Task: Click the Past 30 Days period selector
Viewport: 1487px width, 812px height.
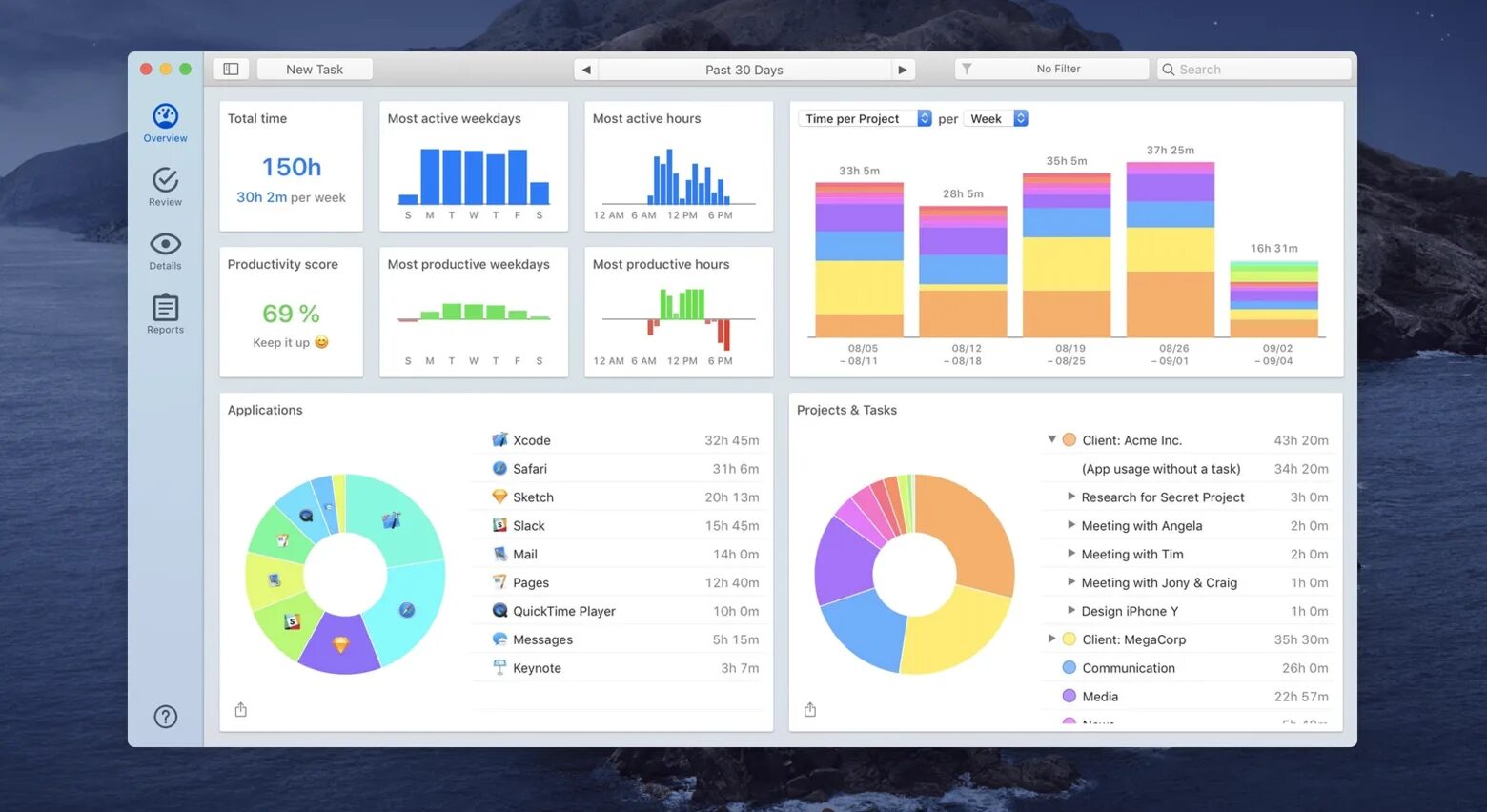Action: coord(744,70)
